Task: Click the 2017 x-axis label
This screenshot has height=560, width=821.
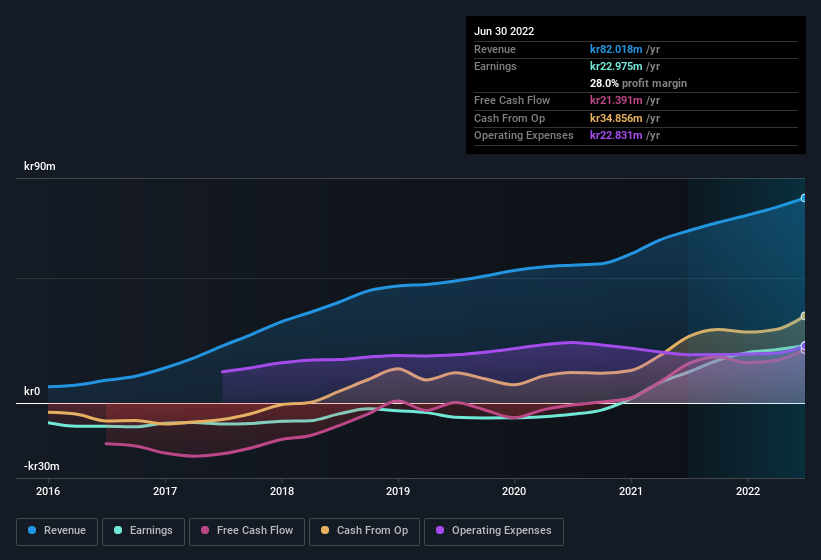Action: tap(165, 491)
